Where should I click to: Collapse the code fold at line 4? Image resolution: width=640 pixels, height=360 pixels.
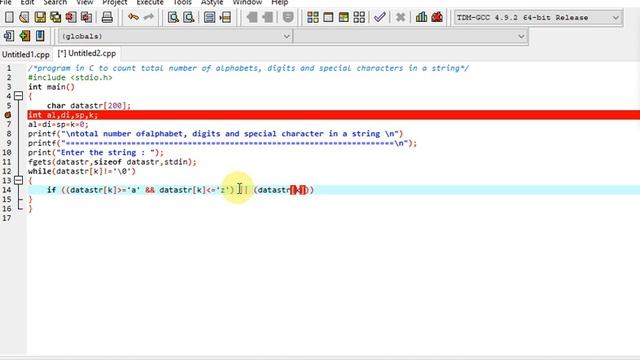(x=18, y=96)
